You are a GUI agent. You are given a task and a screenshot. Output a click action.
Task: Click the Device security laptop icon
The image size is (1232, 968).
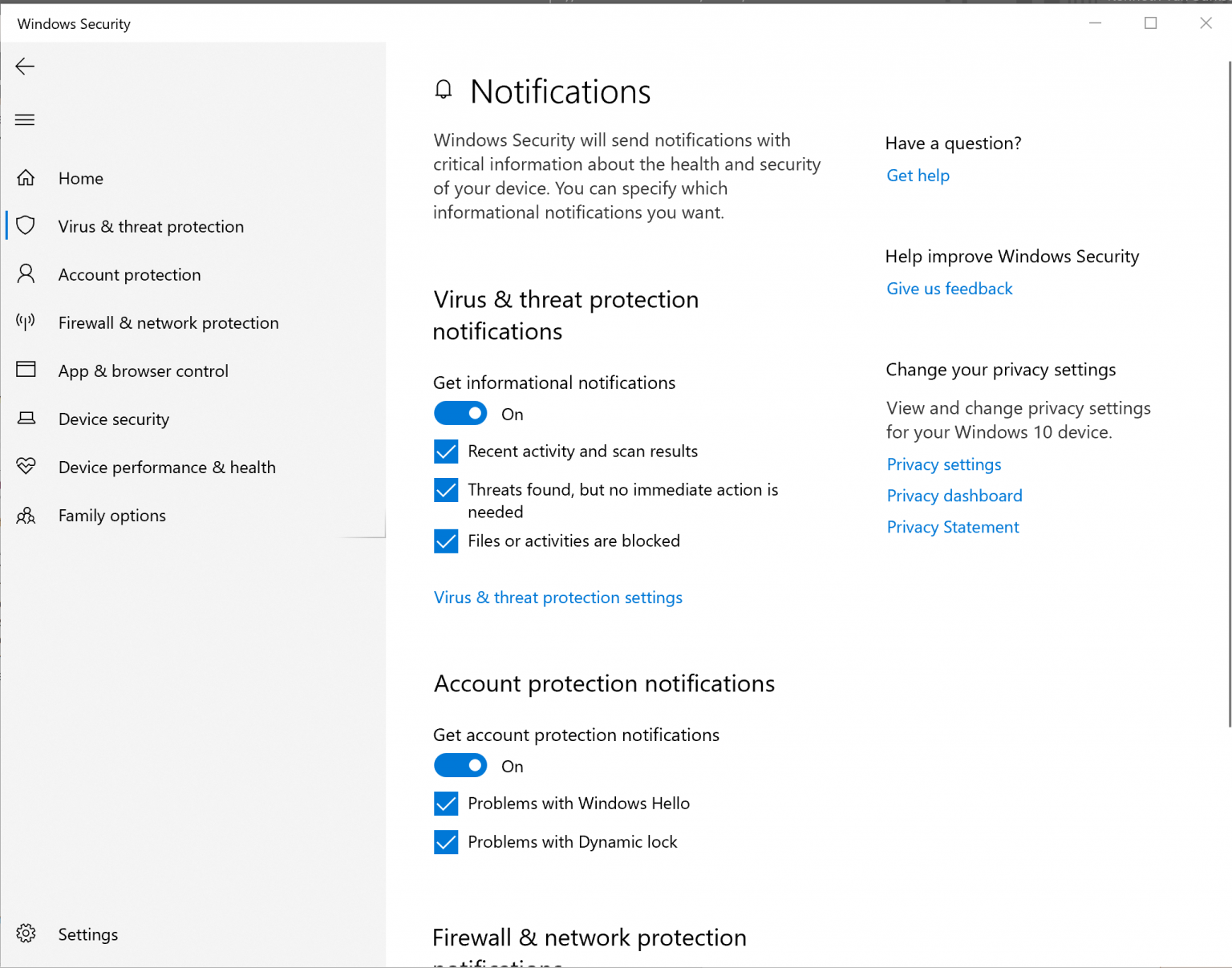pyautogui.click(x=26, y=419)
